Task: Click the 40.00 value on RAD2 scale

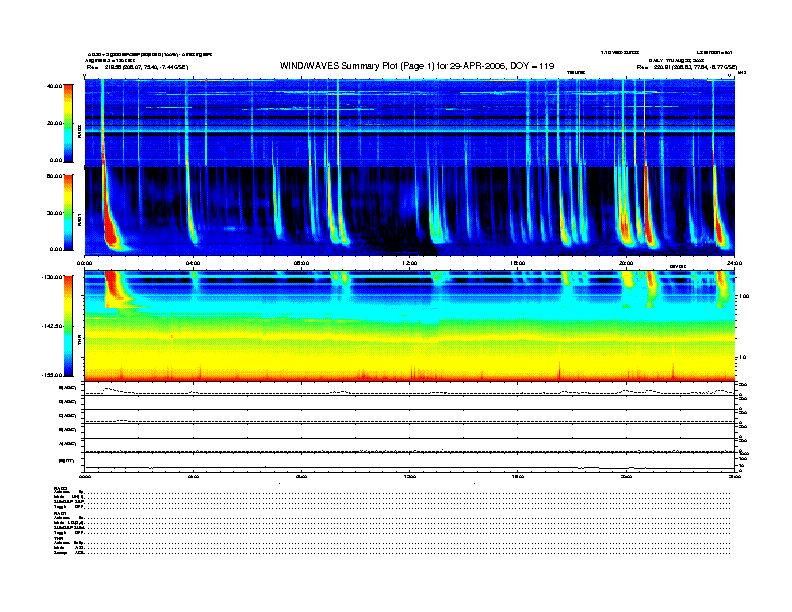Action: [54, 86]
